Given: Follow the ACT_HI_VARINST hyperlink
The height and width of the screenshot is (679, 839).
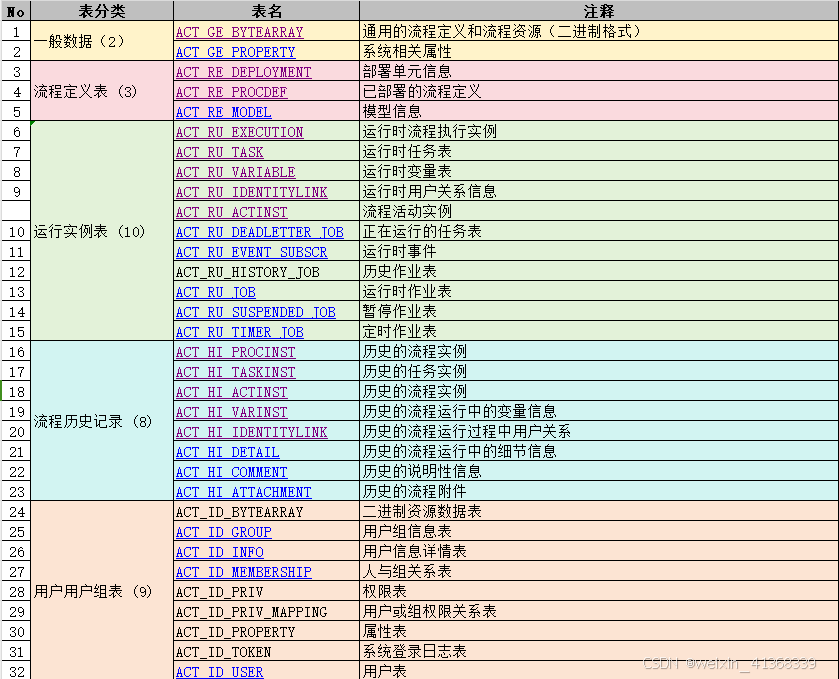Looking at the screenshot, I should tap(231, 412).
